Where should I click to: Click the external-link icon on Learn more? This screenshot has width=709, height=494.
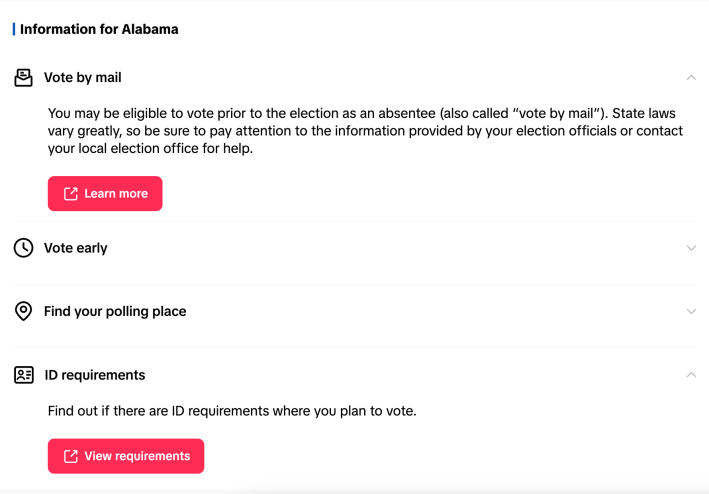point(71,194)
